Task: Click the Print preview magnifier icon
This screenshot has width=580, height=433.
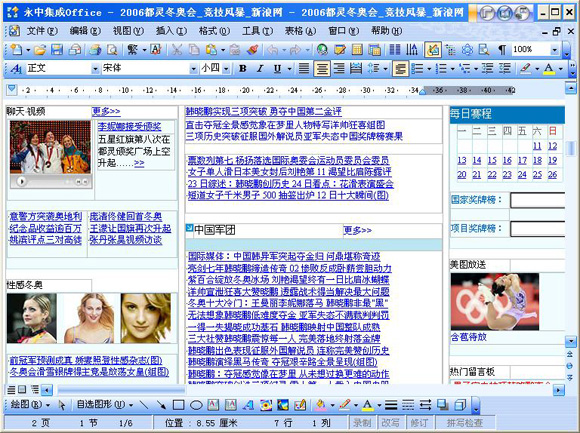Action: 112,49
